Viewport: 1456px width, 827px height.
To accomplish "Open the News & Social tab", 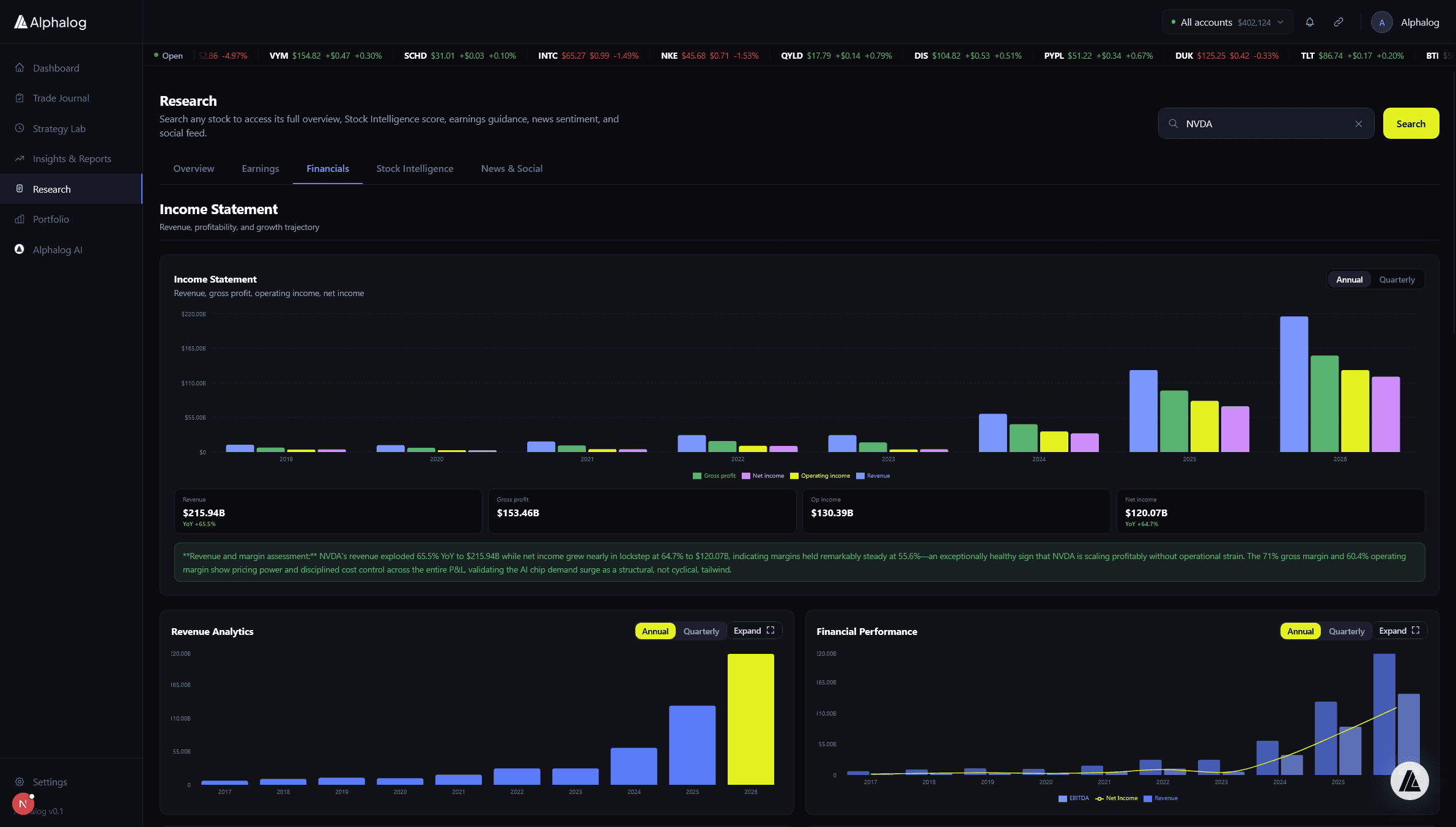I will pos(512,169).
